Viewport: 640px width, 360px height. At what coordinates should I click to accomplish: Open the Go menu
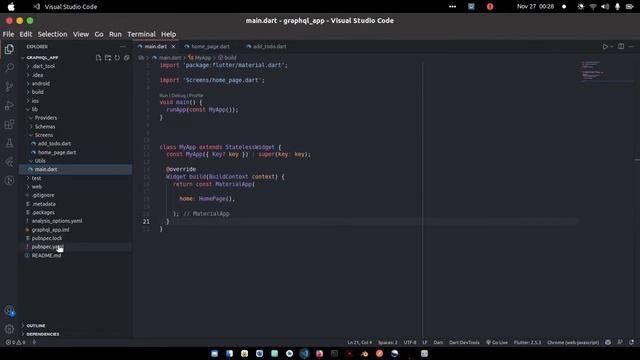99,34
